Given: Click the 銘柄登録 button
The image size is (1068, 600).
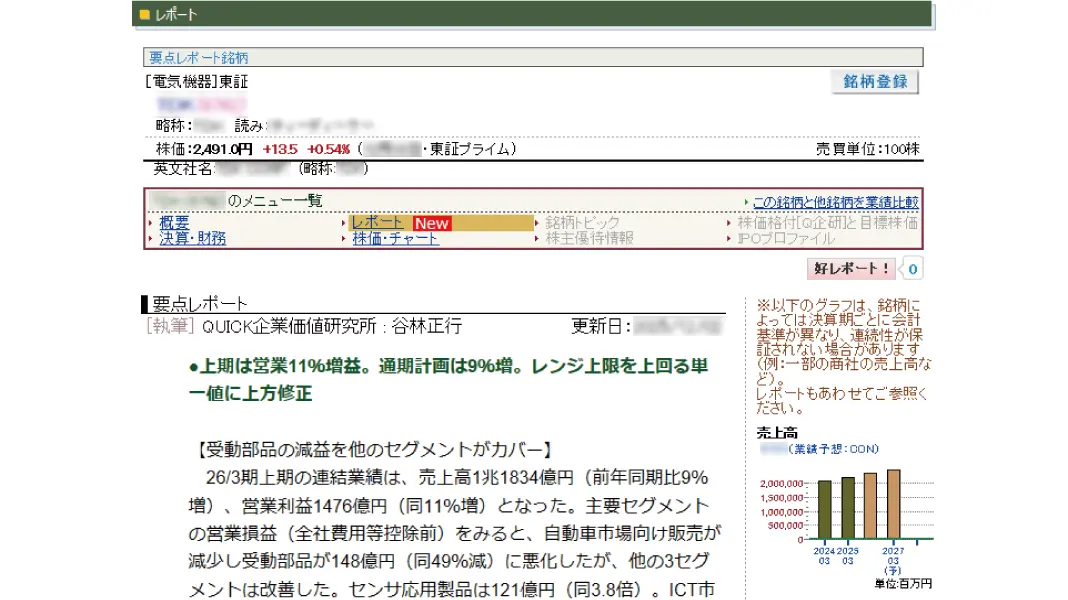Looking at the screenshot, I should 875,82.
